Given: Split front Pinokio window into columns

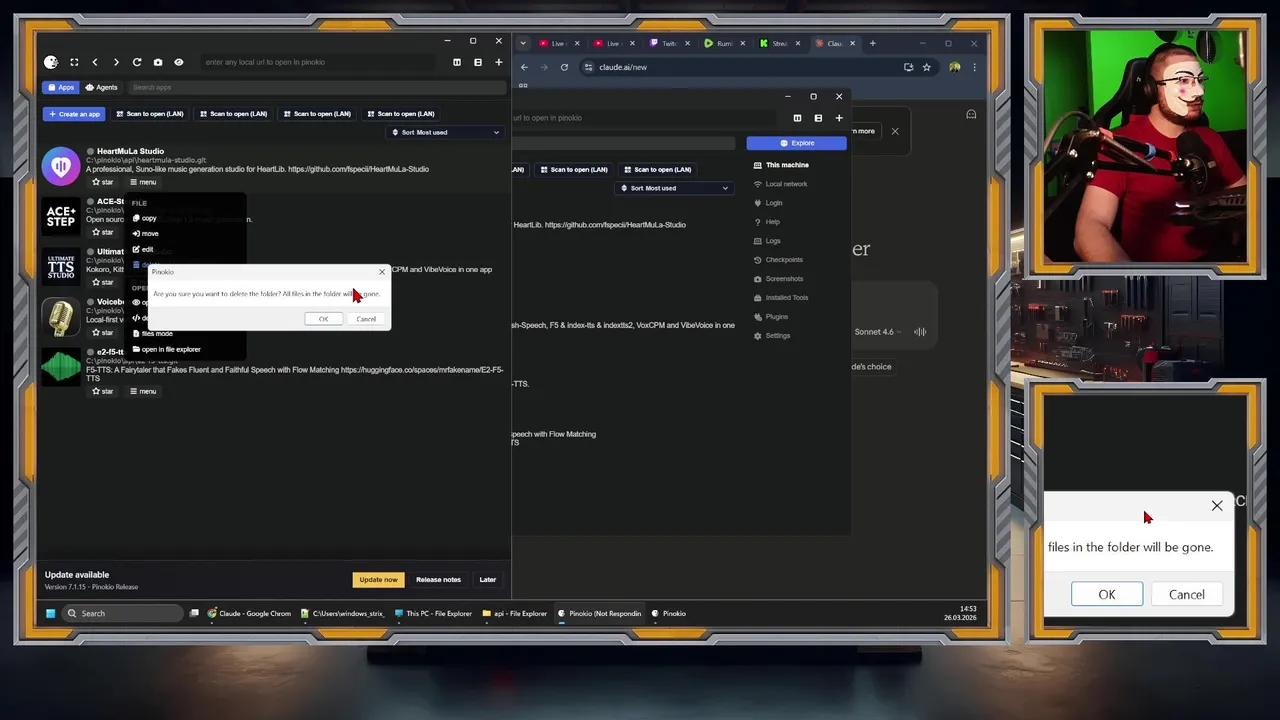Looking at the screenshot, I should tap(457, 62).
